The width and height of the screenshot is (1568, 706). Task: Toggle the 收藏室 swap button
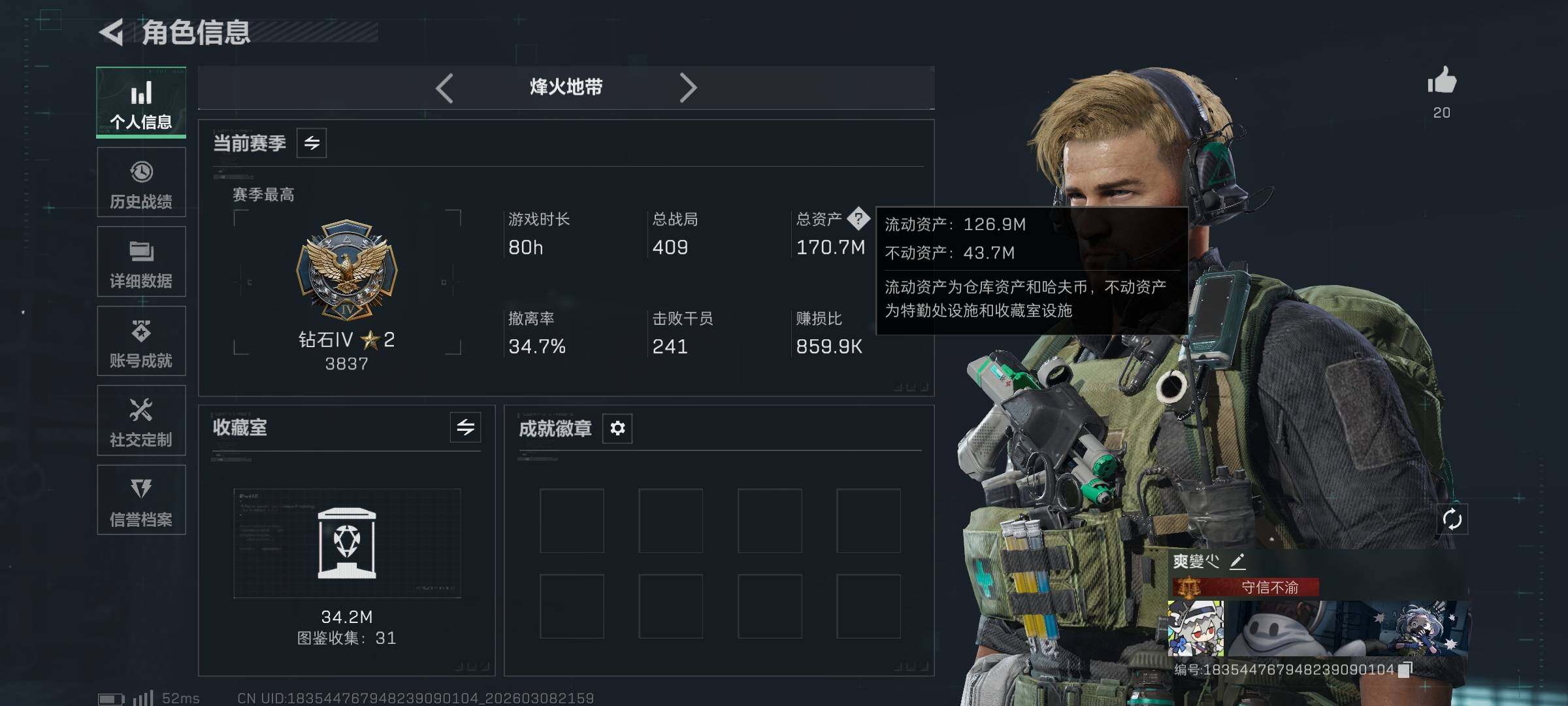(x=465, y=428)
